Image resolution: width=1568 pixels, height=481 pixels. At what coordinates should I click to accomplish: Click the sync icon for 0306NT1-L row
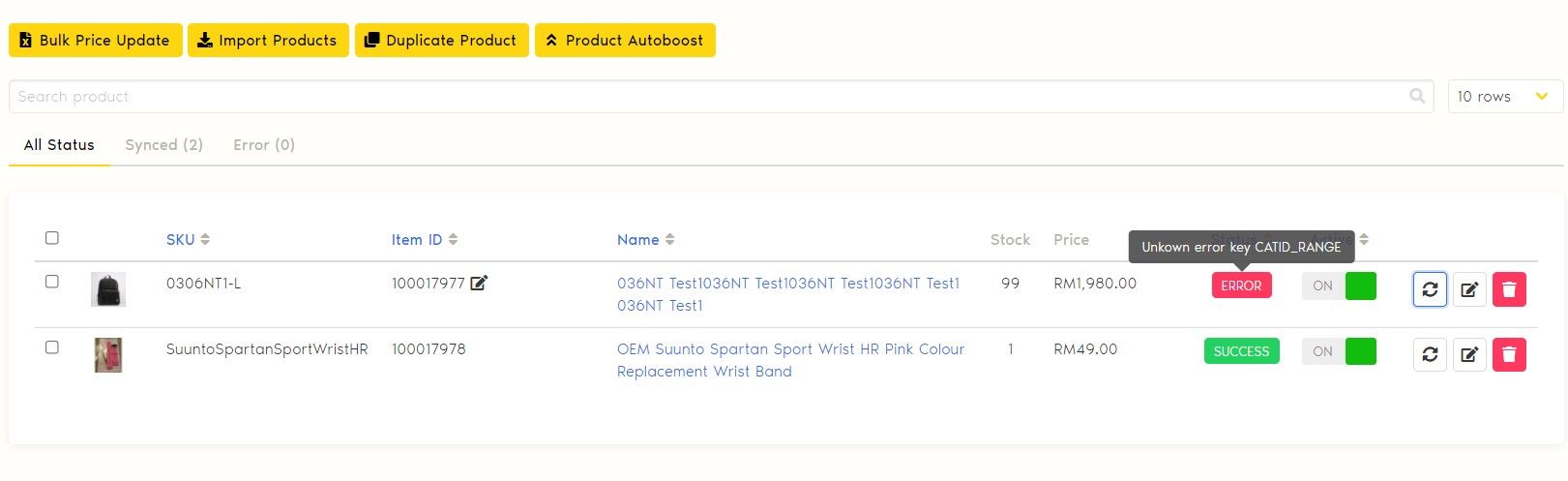1430,289
